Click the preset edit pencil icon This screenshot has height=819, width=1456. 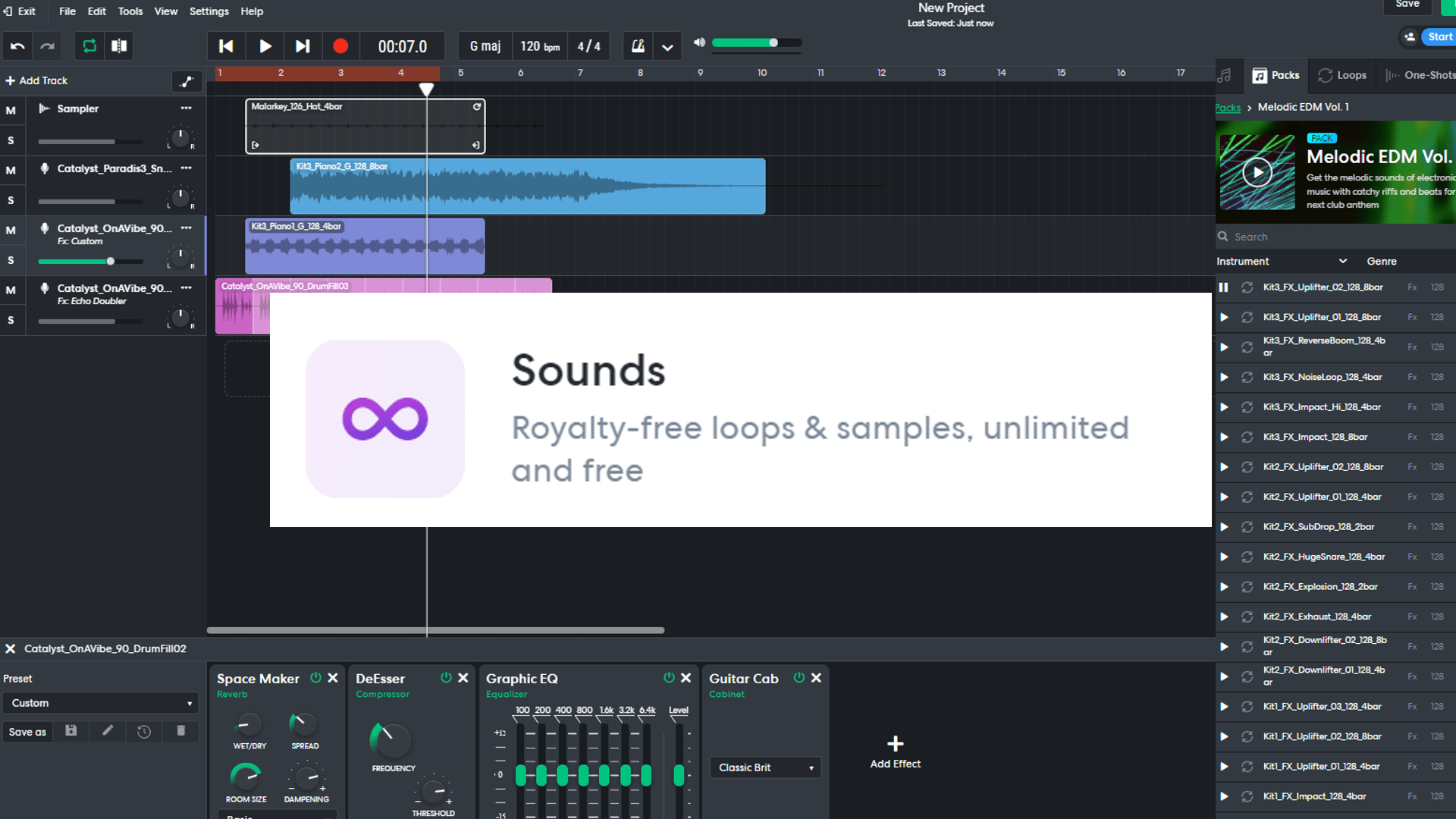click(x=108, y=731)
